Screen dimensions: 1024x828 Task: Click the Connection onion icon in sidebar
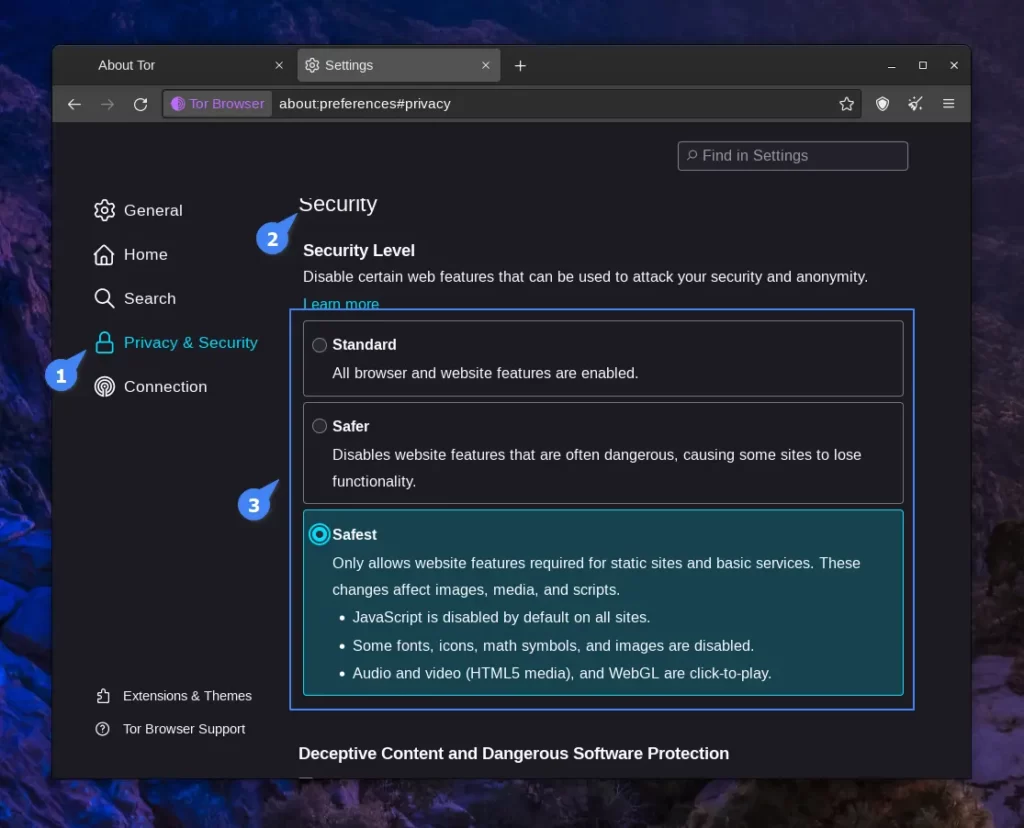tap(104, 387)
